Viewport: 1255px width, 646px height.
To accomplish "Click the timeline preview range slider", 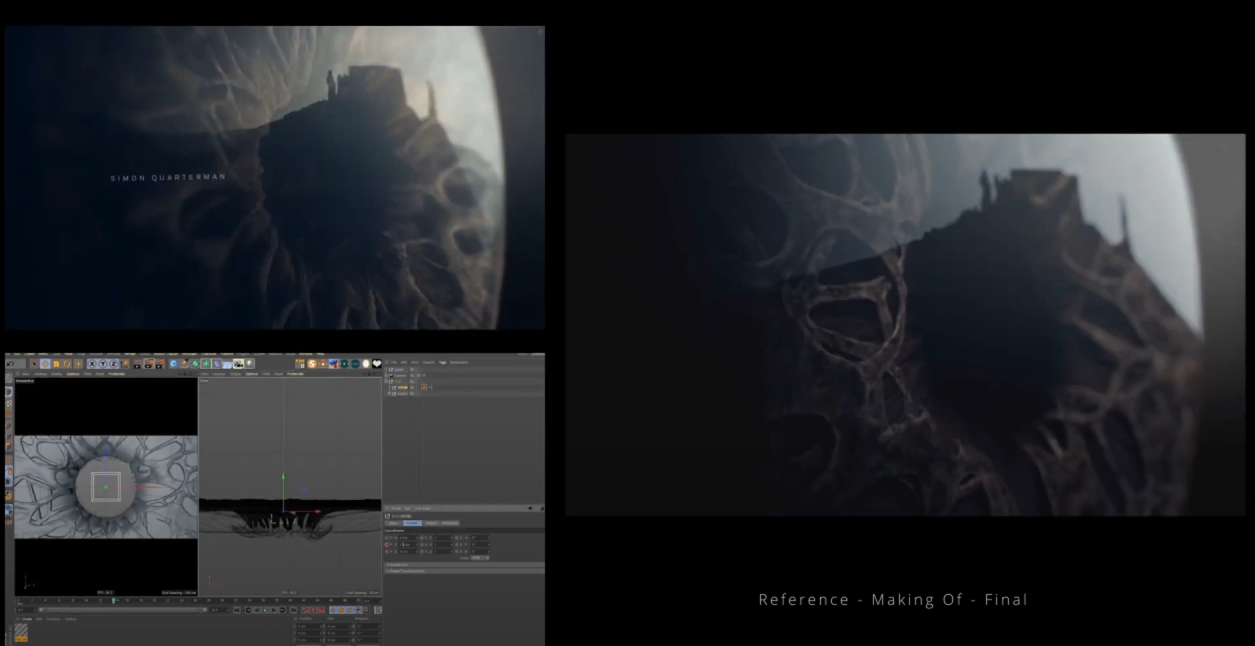I will point(123,610).
